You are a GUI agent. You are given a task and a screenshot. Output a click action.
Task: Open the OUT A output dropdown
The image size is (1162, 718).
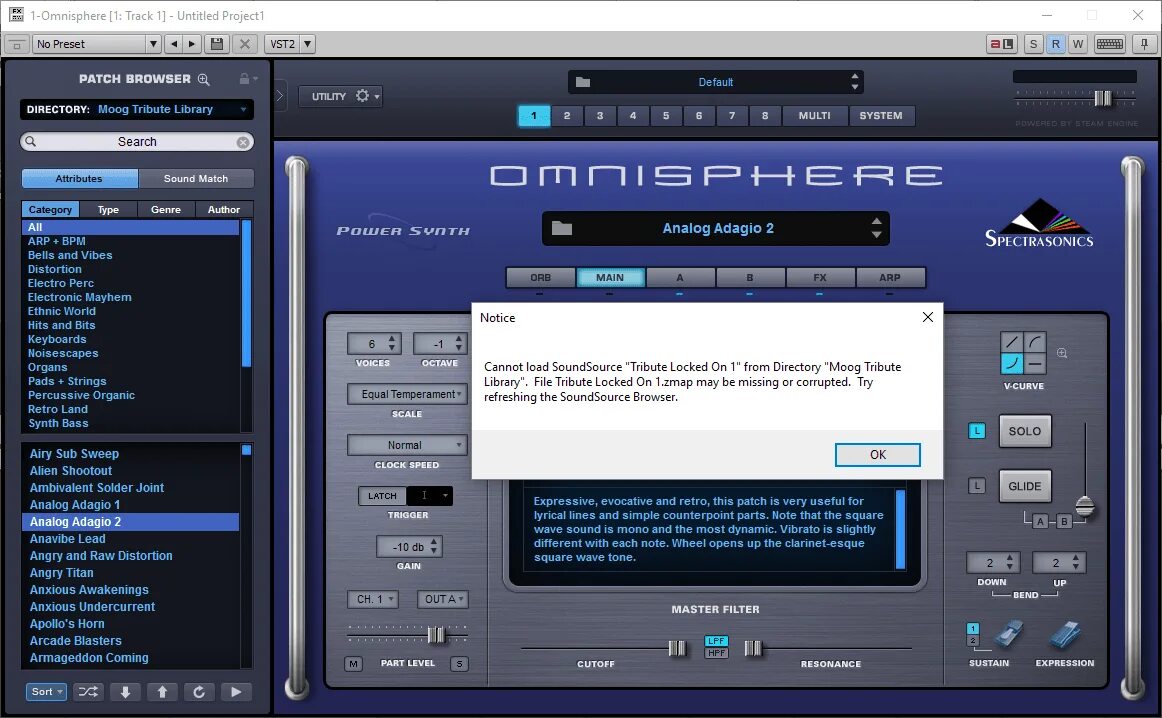coord(442,599)
